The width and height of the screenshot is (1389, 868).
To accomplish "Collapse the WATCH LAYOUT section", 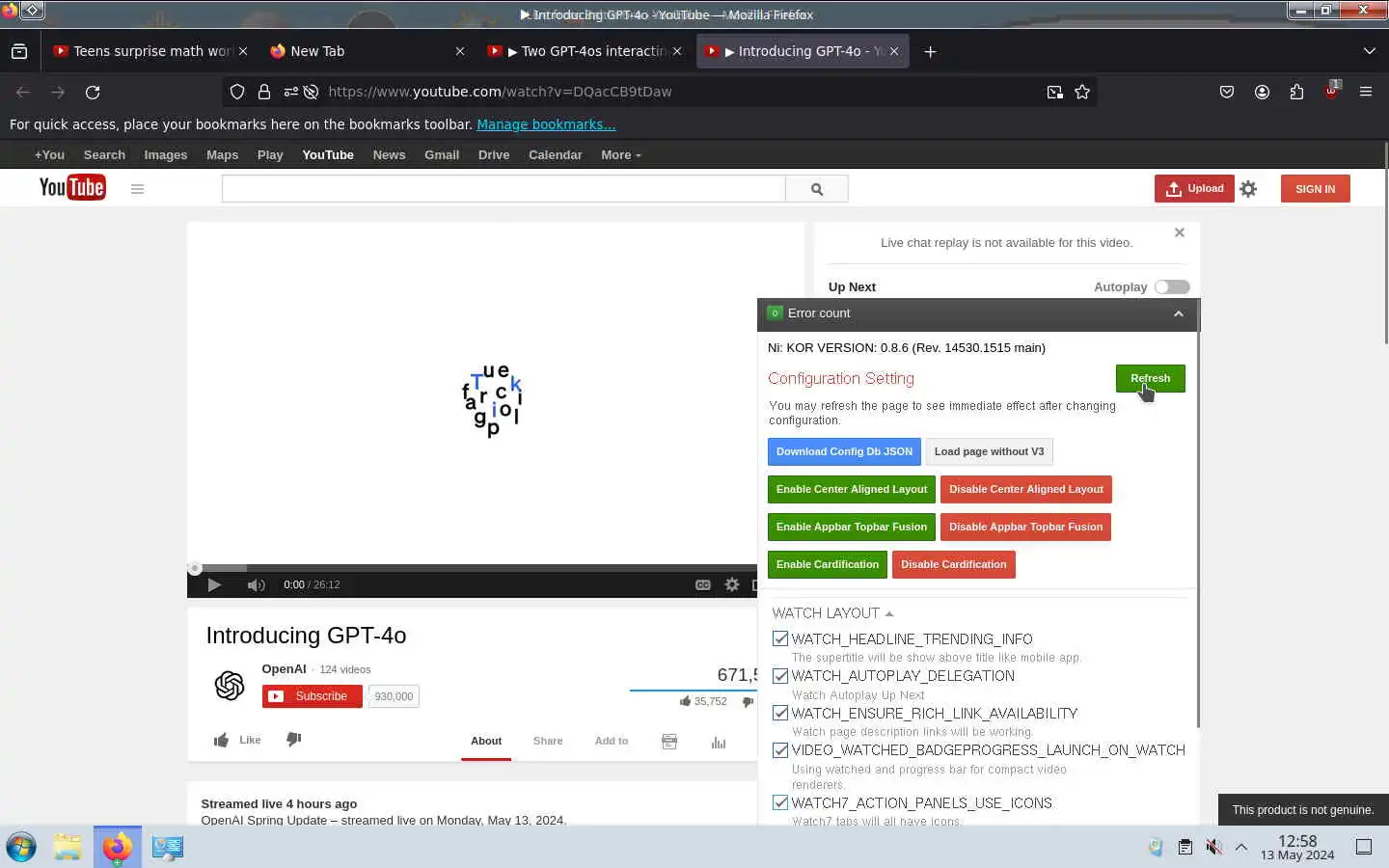I will coord(832,613).
